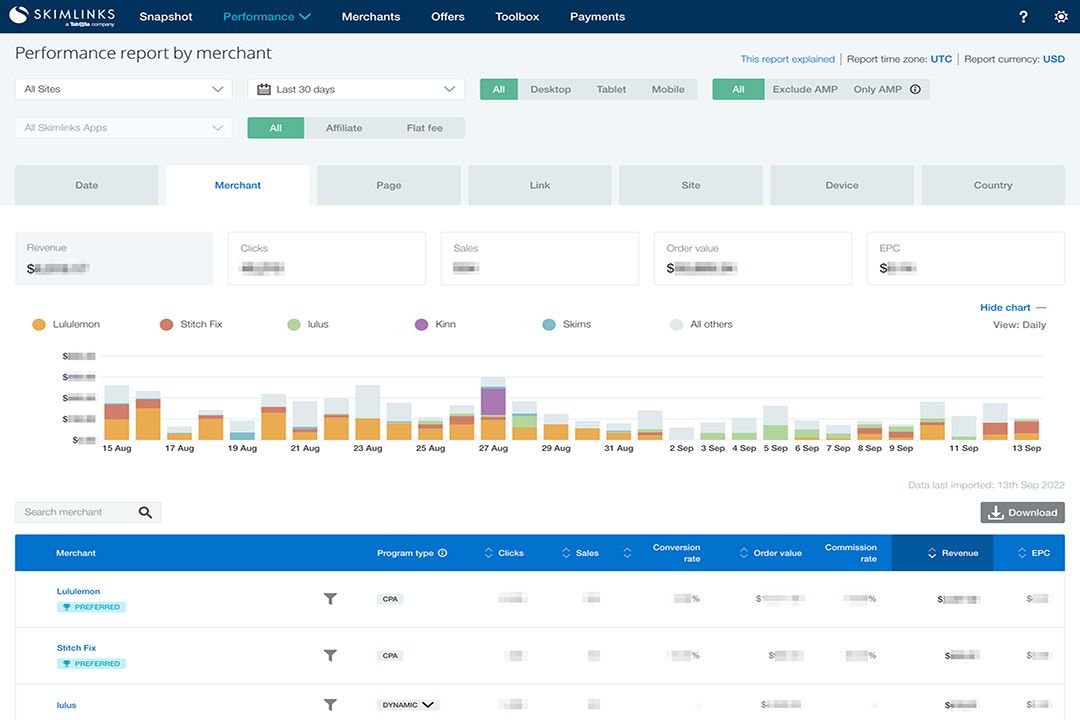Click the Hide chart link
The width and height of the screenshot is (1080, 720).
click(x=1005, y=308)
